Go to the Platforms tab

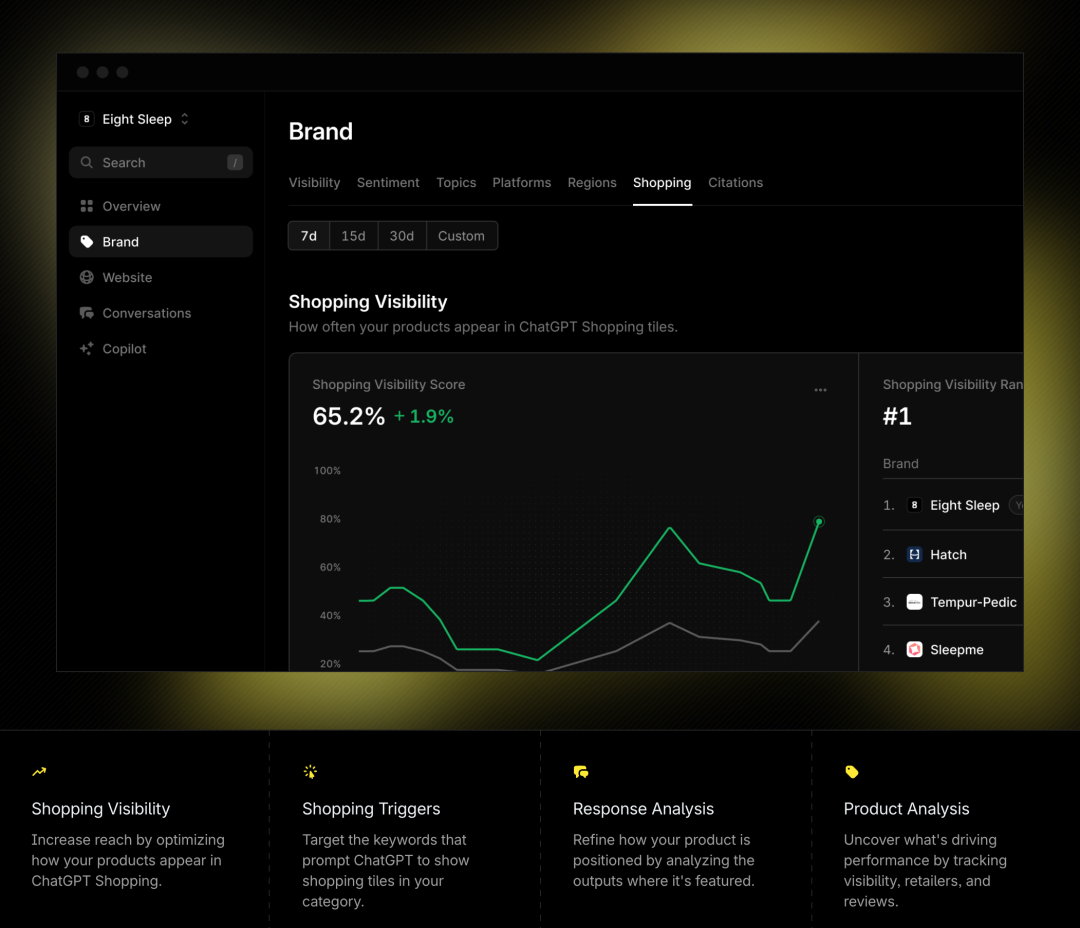point(521,183)
